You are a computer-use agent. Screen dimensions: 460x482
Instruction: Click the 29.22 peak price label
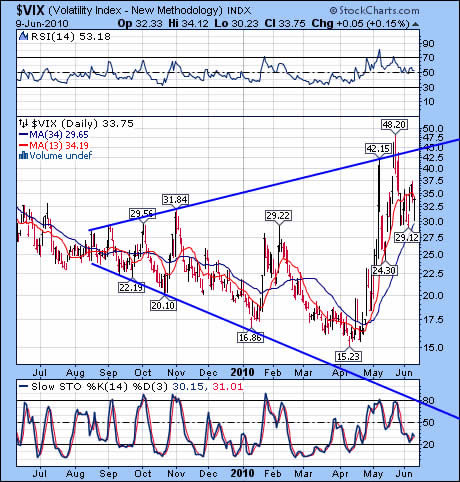click(278, 216)
